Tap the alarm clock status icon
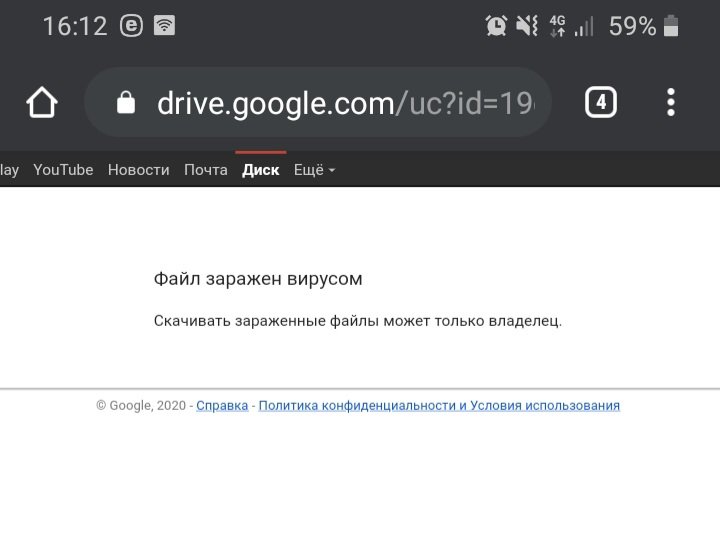This screenshot has width=720, height=540. tap(496, 26)
